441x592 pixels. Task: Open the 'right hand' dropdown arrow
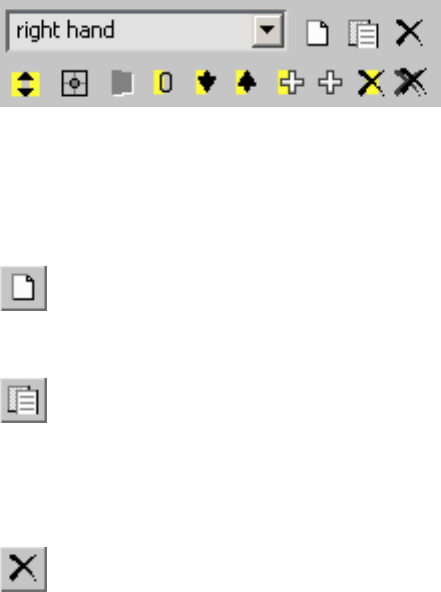[268, 30]
